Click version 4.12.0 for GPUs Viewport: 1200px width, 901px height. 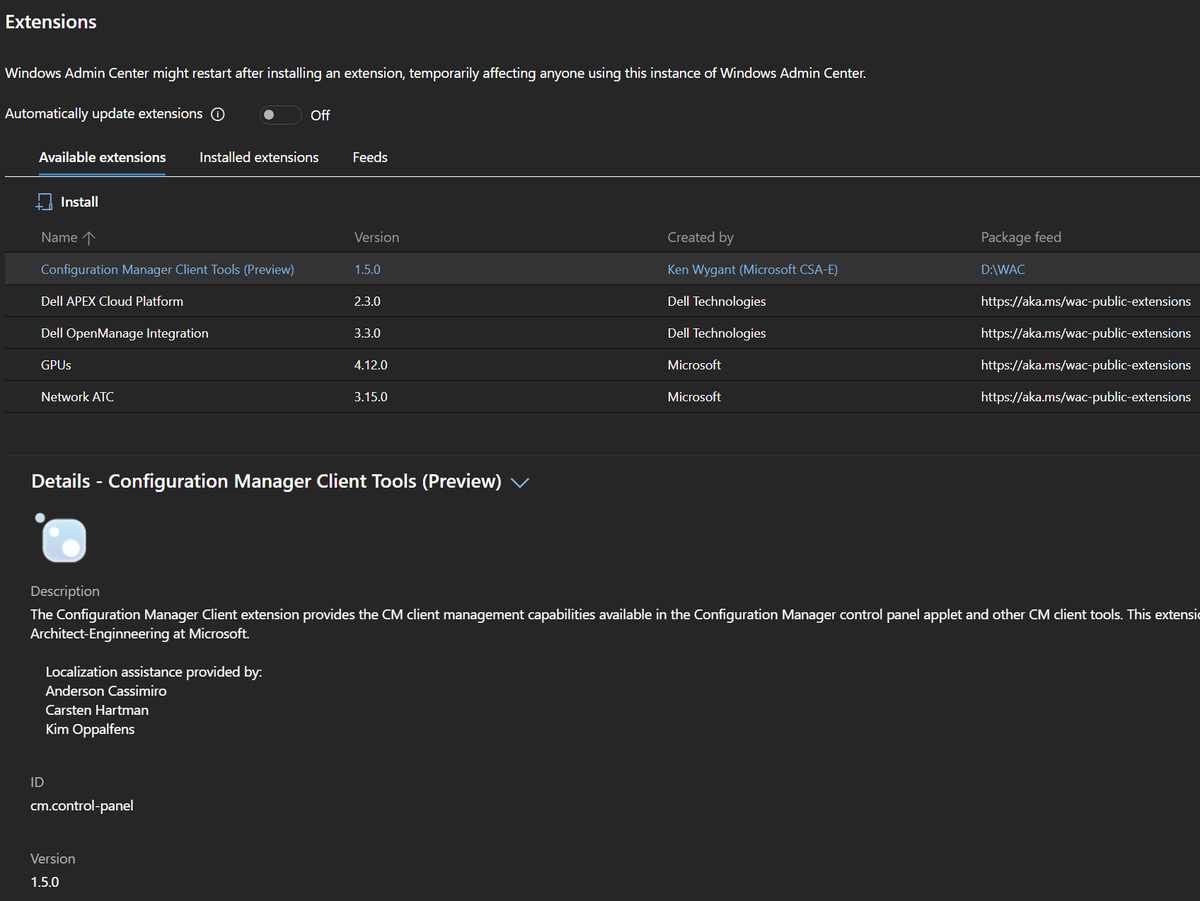point(371,366)
